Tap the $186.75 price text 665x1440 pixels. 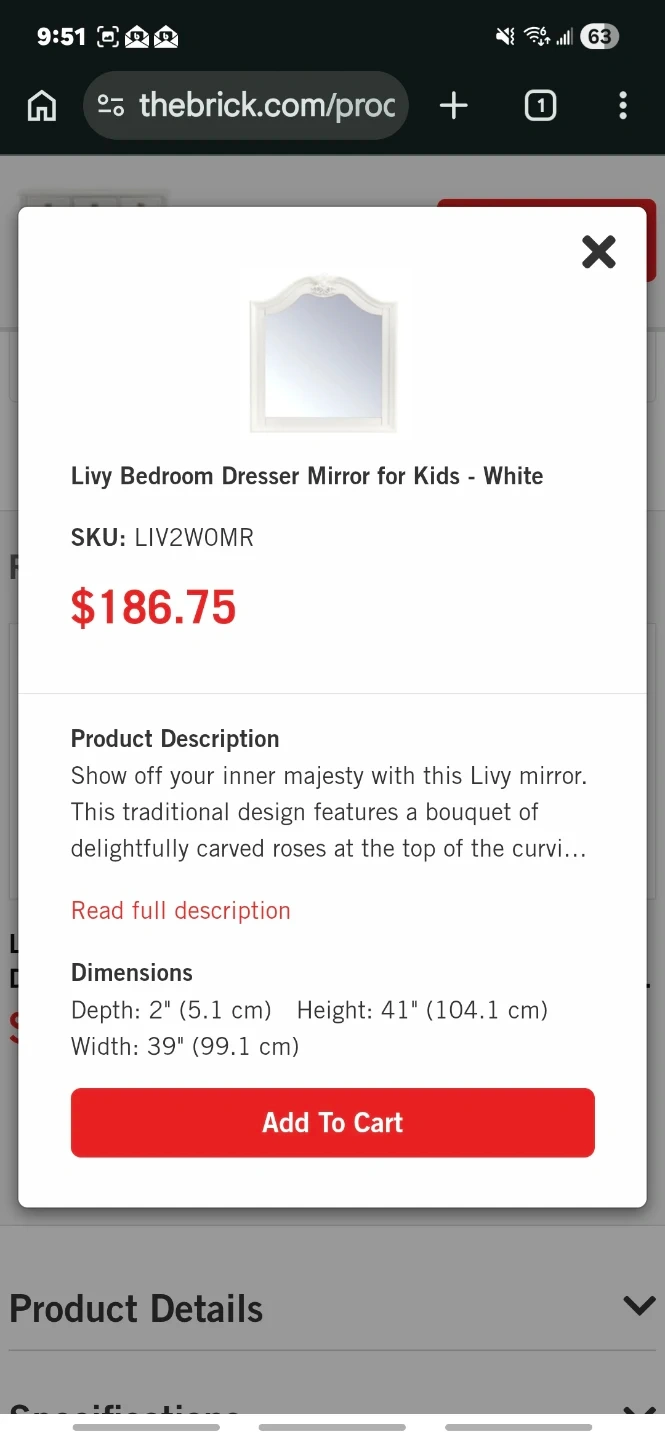[x=154, y=608]
